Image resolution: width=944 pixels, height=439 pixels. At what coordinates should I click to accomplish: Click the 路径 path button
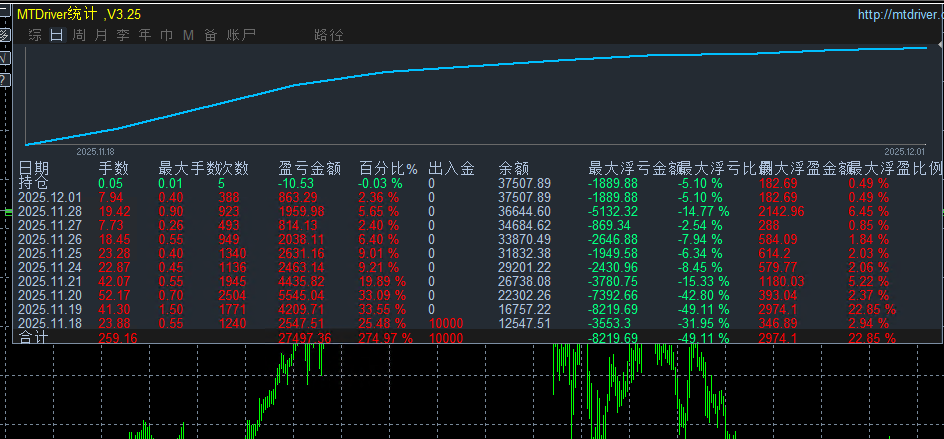tap(329, 35)
